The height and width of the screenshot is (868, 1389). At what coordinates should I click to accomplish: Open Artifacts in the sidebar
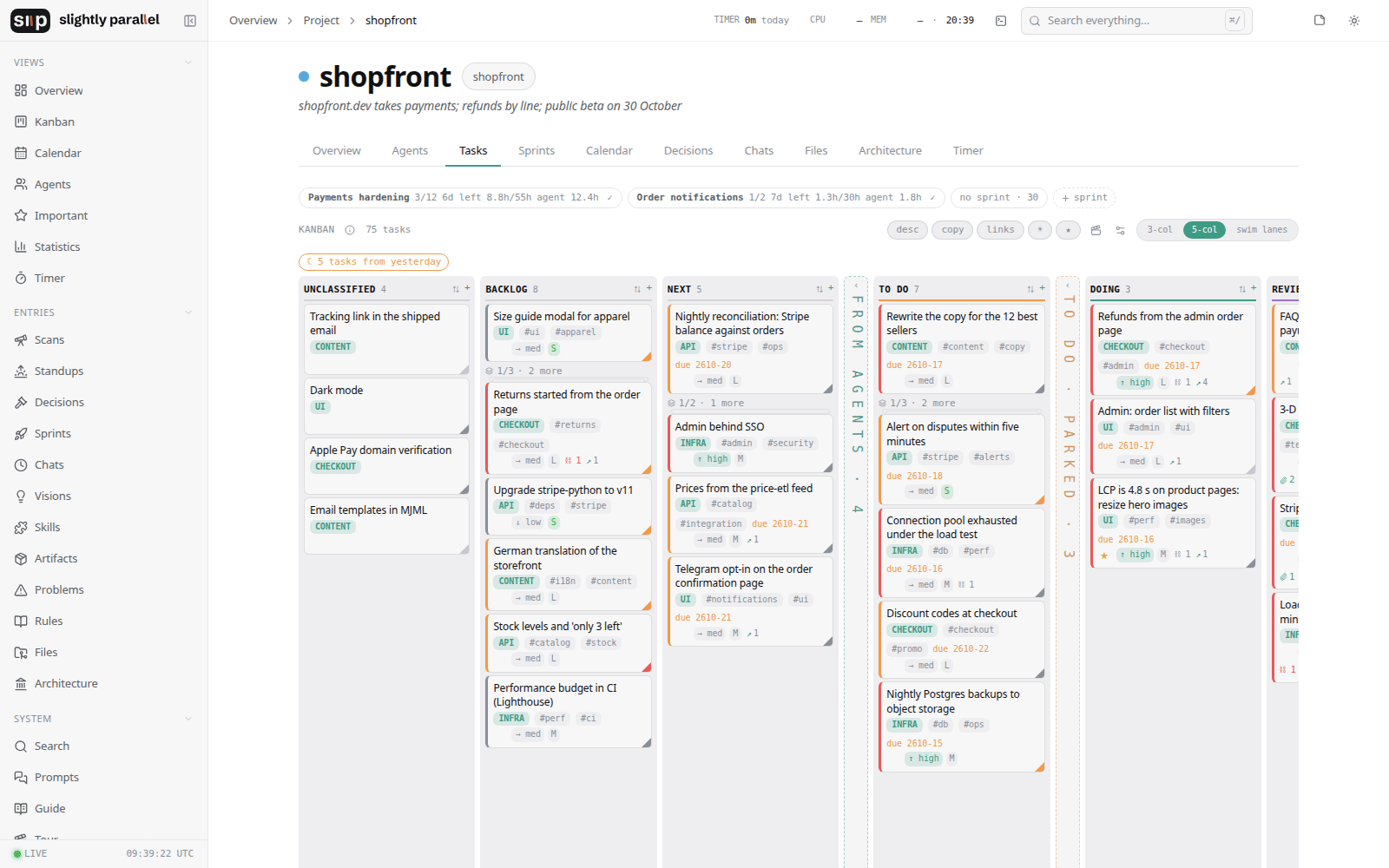coord(104,559)
